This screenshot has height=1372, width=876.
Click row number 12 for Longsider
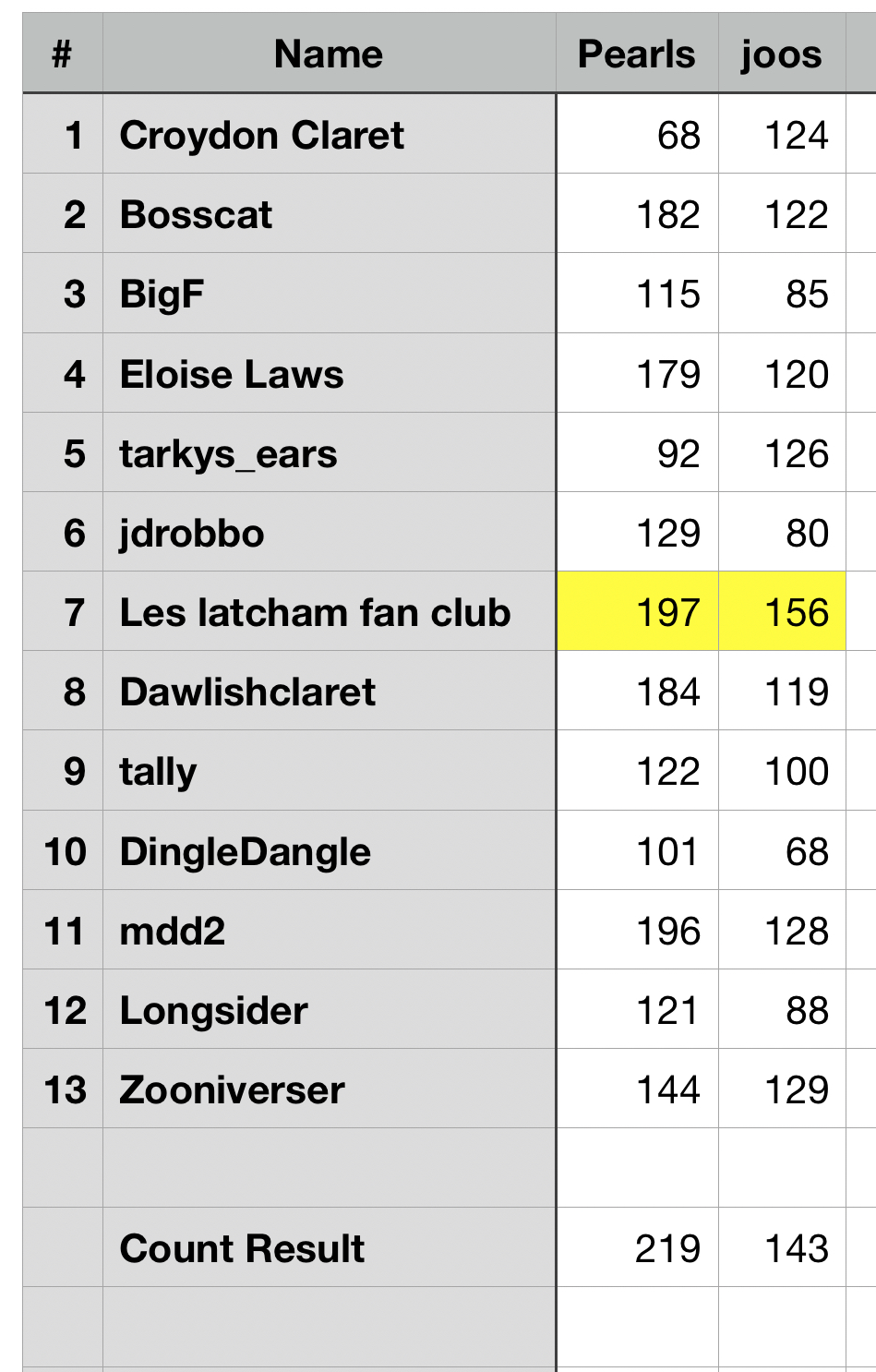(65, 1010)
